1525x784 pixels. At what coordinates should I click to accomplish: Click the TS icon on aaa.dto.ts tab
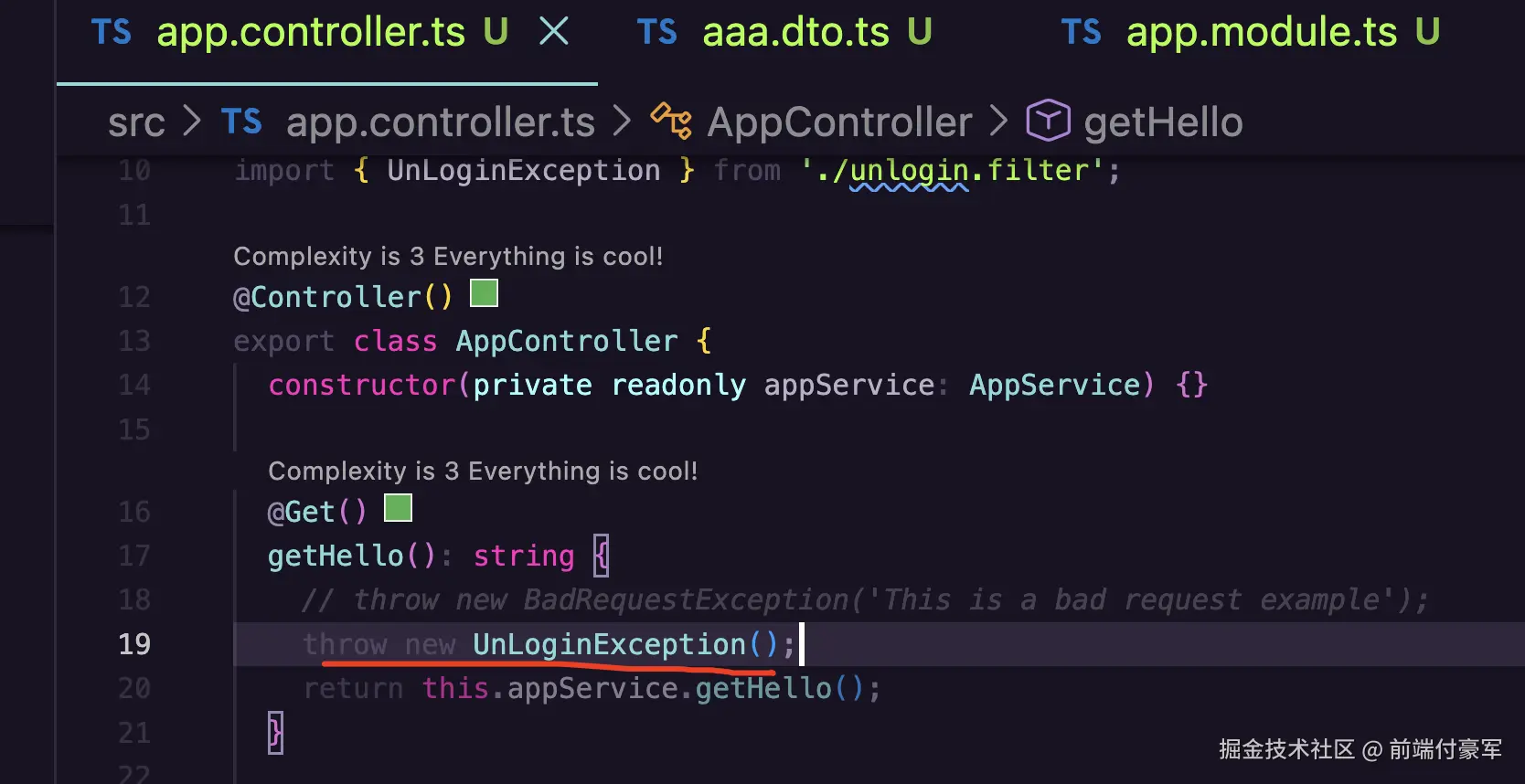(x=656, y=33)
